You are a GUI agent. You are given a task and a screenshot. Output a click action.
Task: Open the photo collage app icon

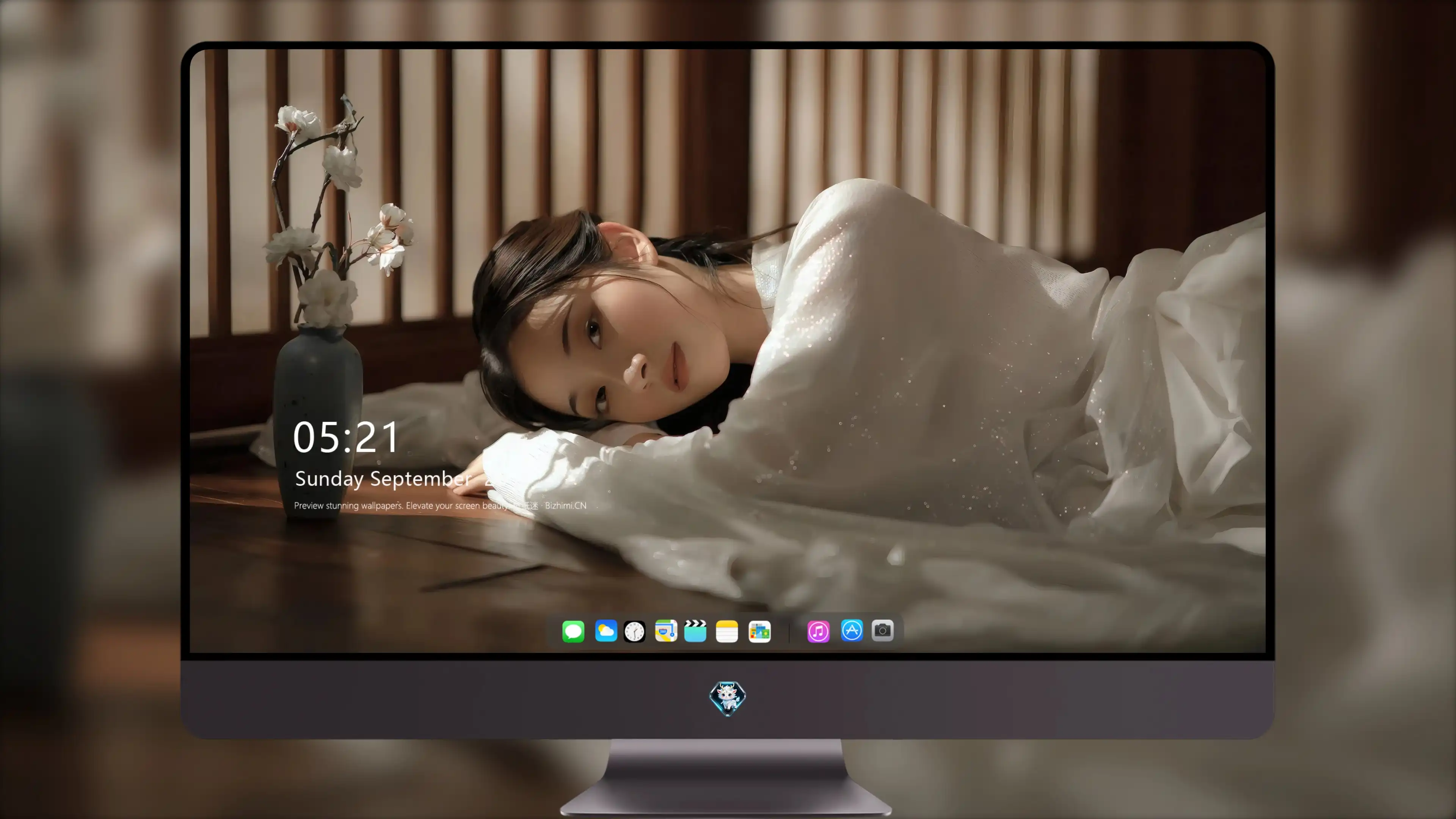coord(759,631)
